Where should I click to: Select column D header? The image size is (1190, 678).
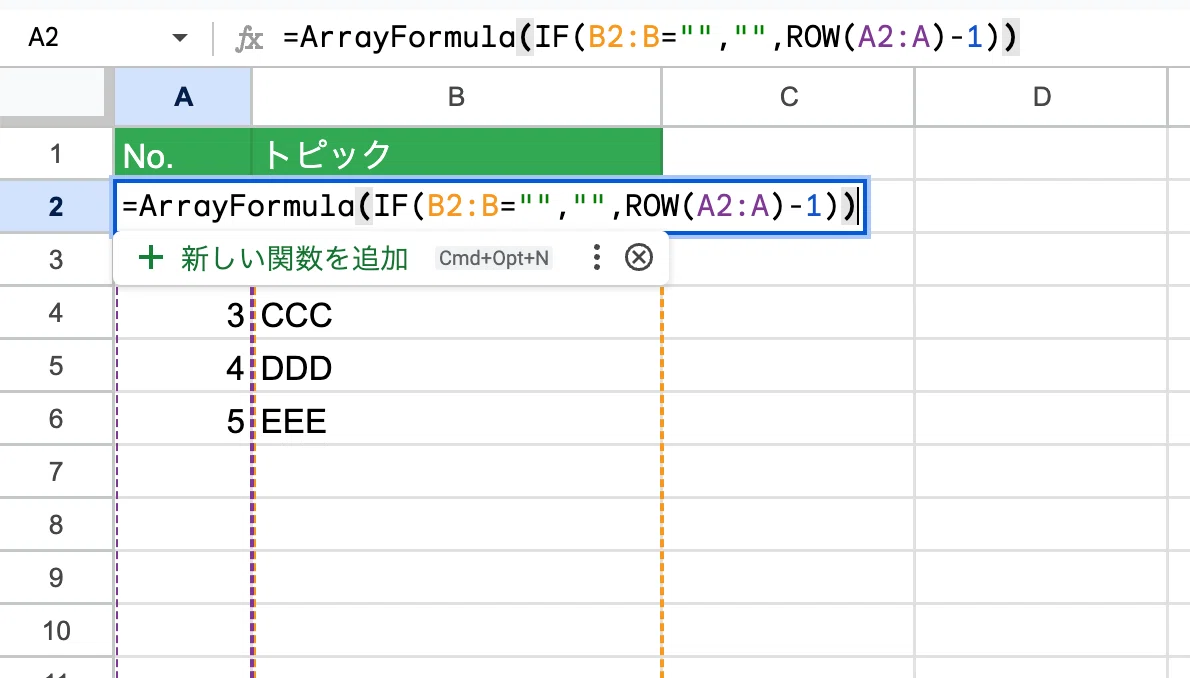tap(1041, 96)
